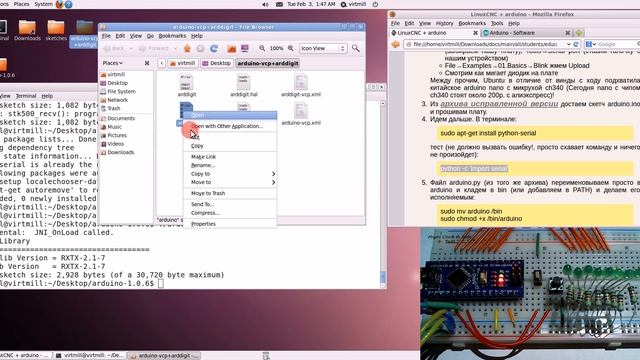Screen dimensions: 640x360
Task: Choose Properties in context menu
Action: coord(230,224)
